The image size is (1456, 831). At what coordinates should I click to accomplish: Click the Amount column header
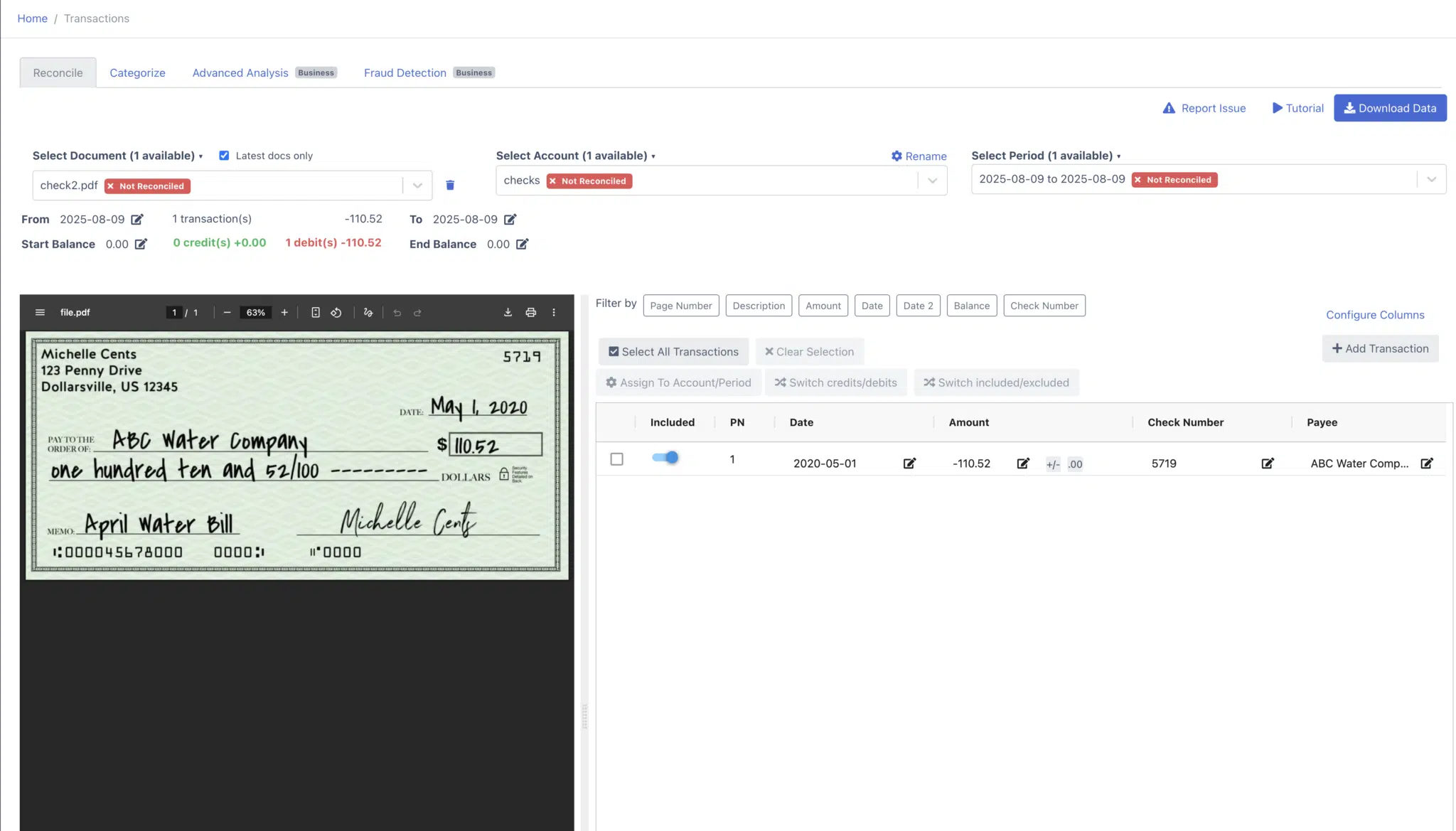[x=968, y=422]
